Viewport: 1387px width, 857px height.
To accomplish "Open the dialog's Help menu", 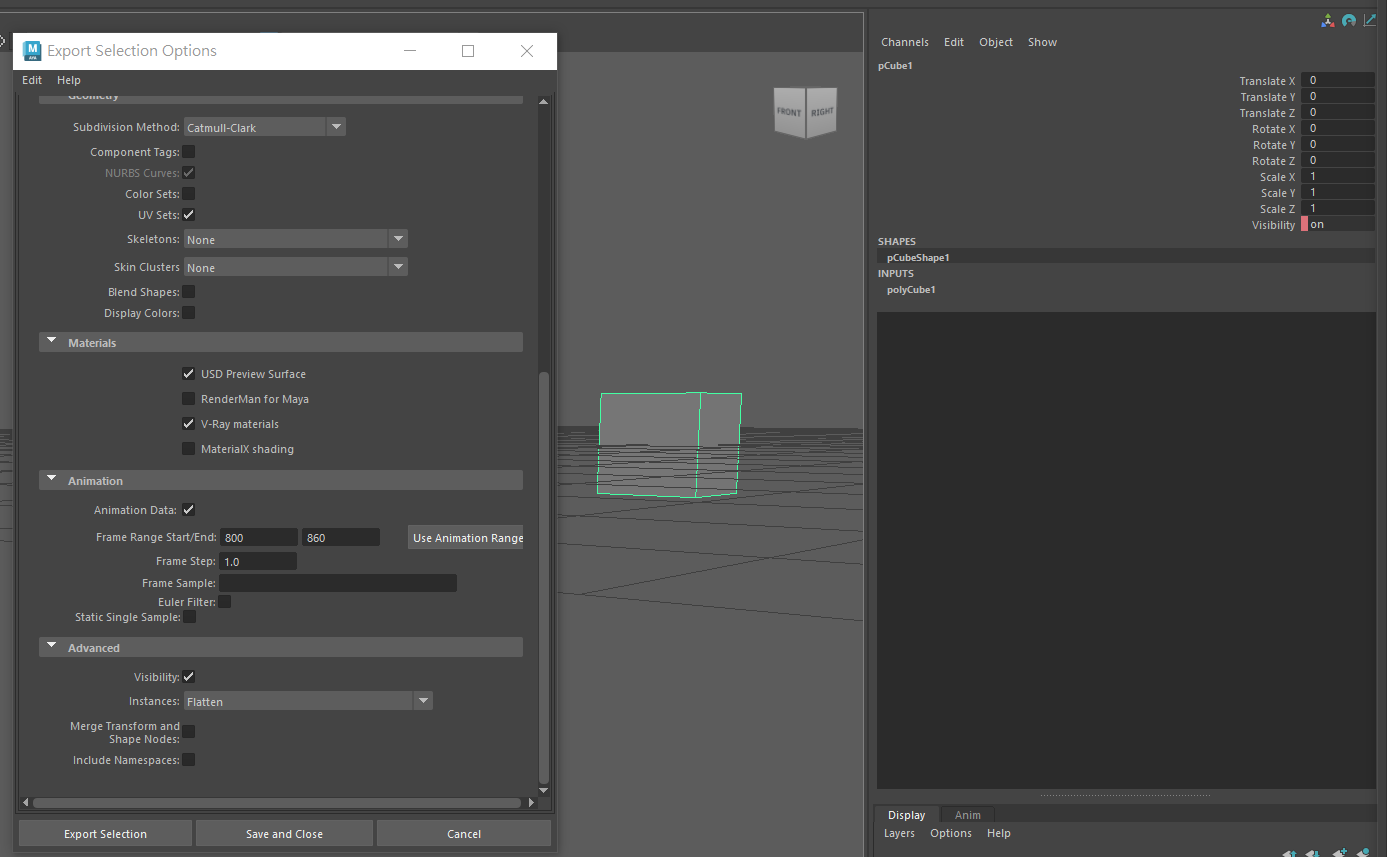I will (69, 80).
